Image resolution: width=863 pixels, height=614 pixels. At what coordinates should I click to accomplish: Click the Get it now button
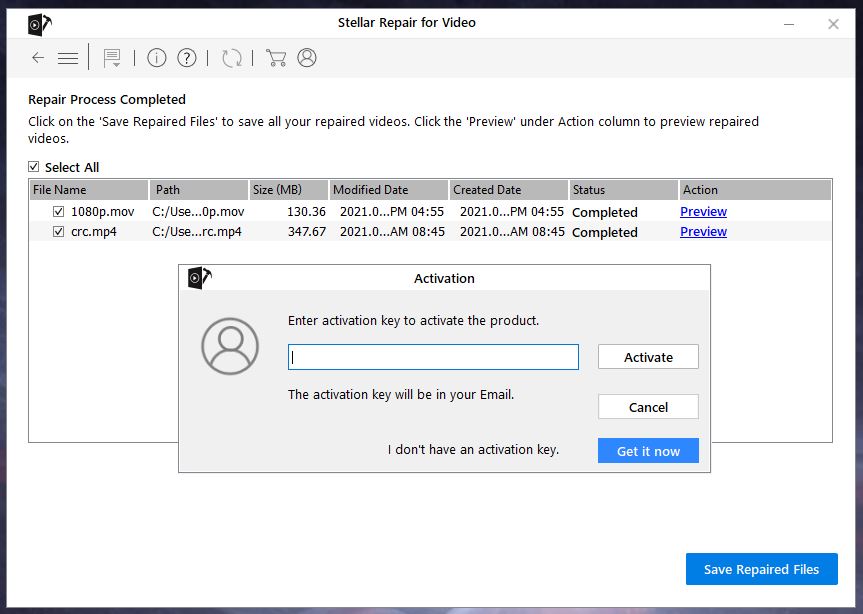(648, 451)
